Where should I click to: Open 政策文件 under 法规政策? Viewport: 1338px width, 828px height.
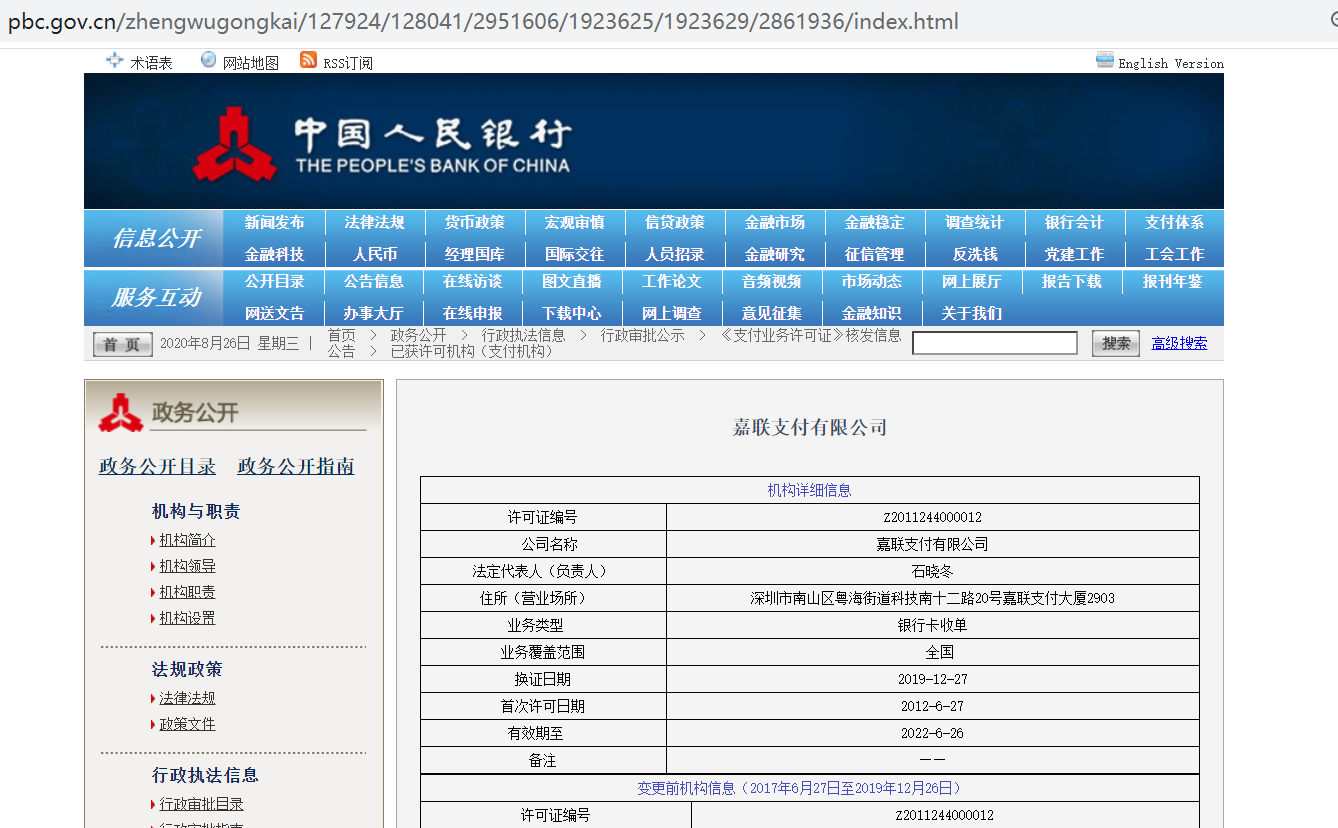click(x=187, y=724)
